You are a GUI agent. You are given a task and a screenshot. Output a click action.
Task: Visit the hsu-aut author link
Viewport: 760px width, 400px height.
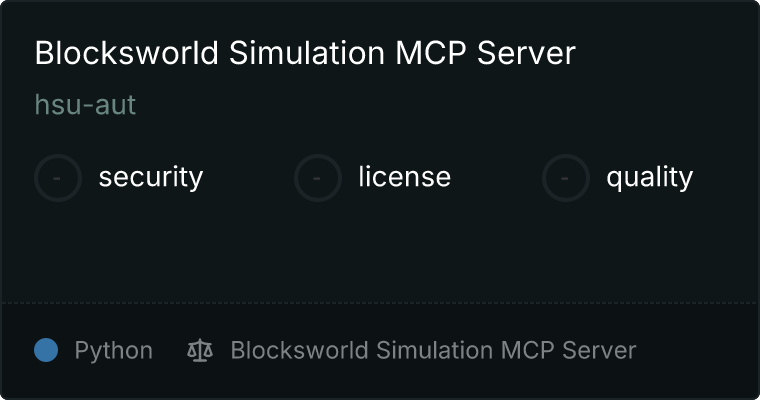tap(85, 105)
